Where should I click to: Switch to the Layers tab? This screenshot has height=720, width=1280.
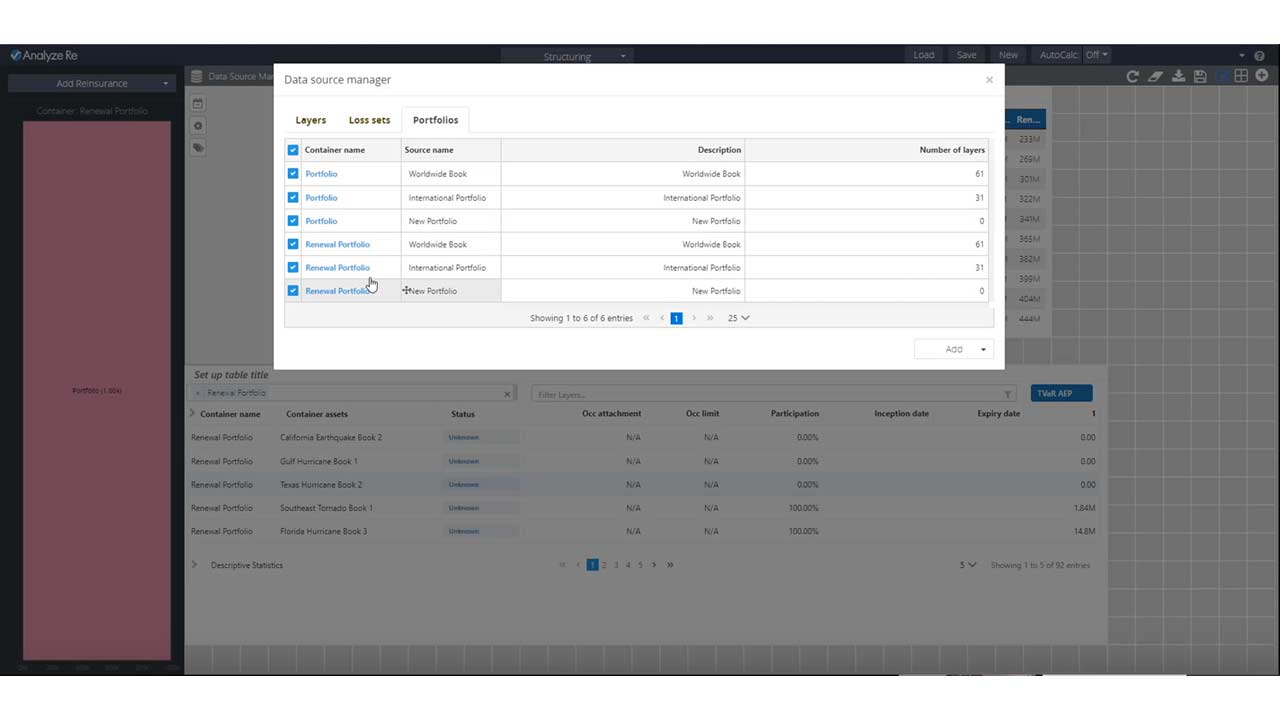[x=310, y=120]
